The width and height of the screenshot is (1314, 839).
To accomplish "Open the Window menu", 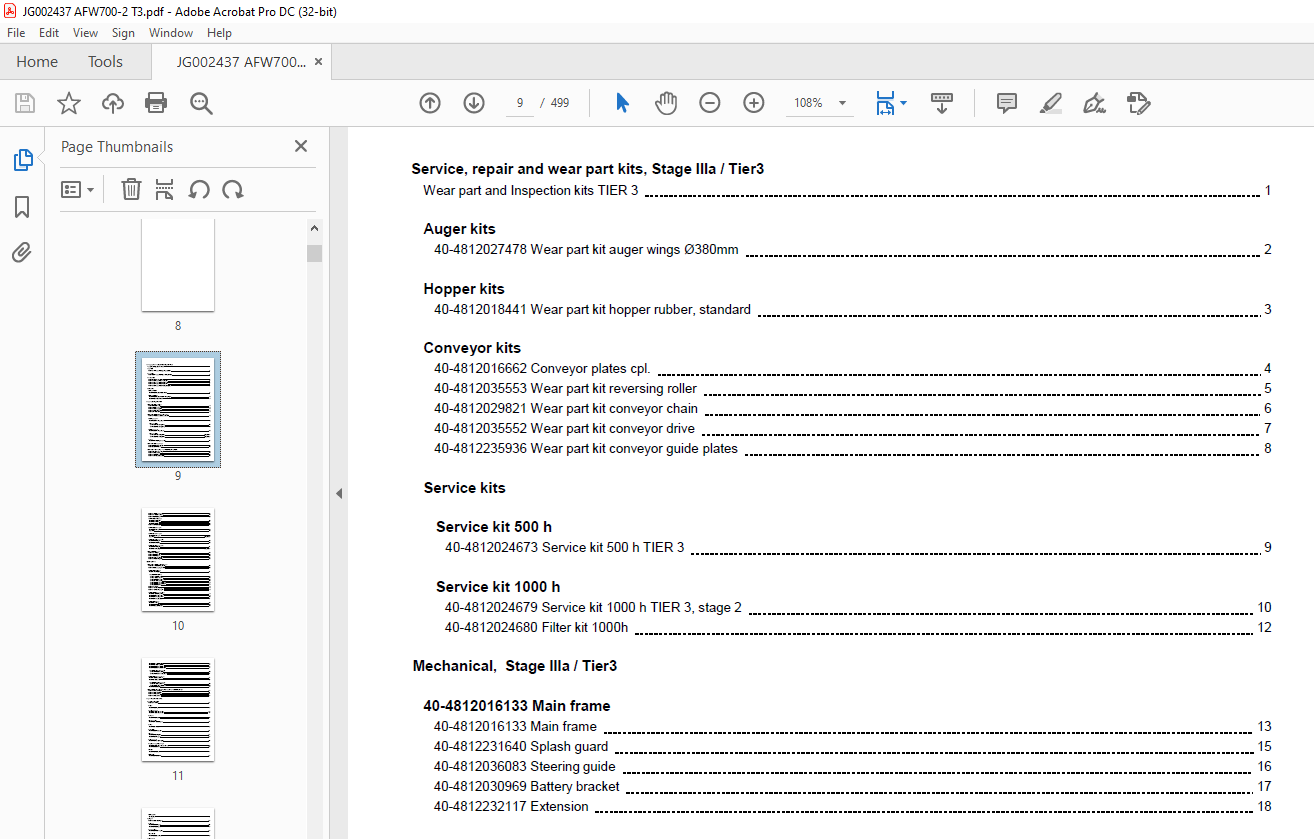I will click(171, 33).
